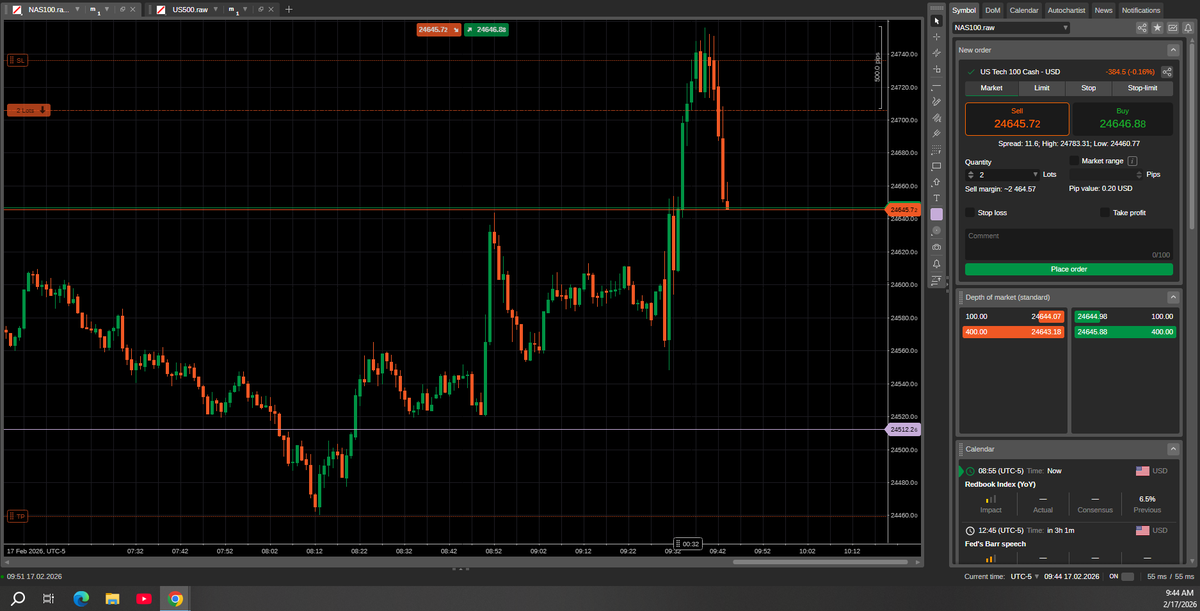Open the object list tool at toolbar bottom
Screen dimensions: 1200x611
pos(936,281)
